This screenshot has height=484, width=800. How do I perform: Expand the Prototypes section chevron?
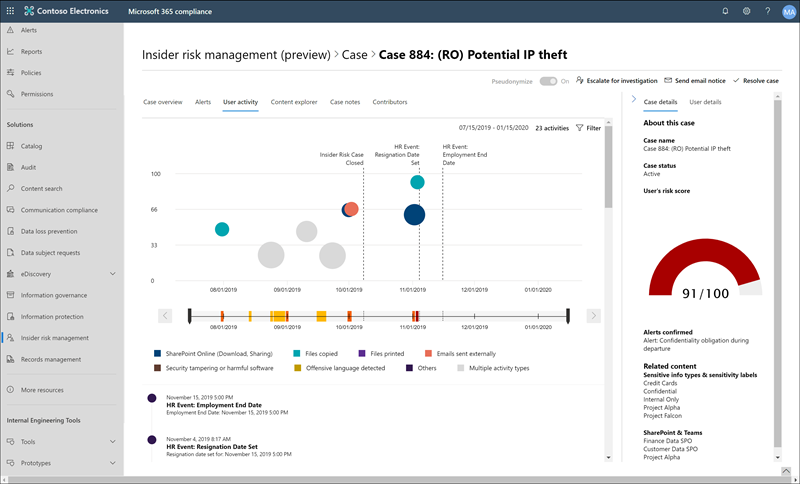point(112,463)
